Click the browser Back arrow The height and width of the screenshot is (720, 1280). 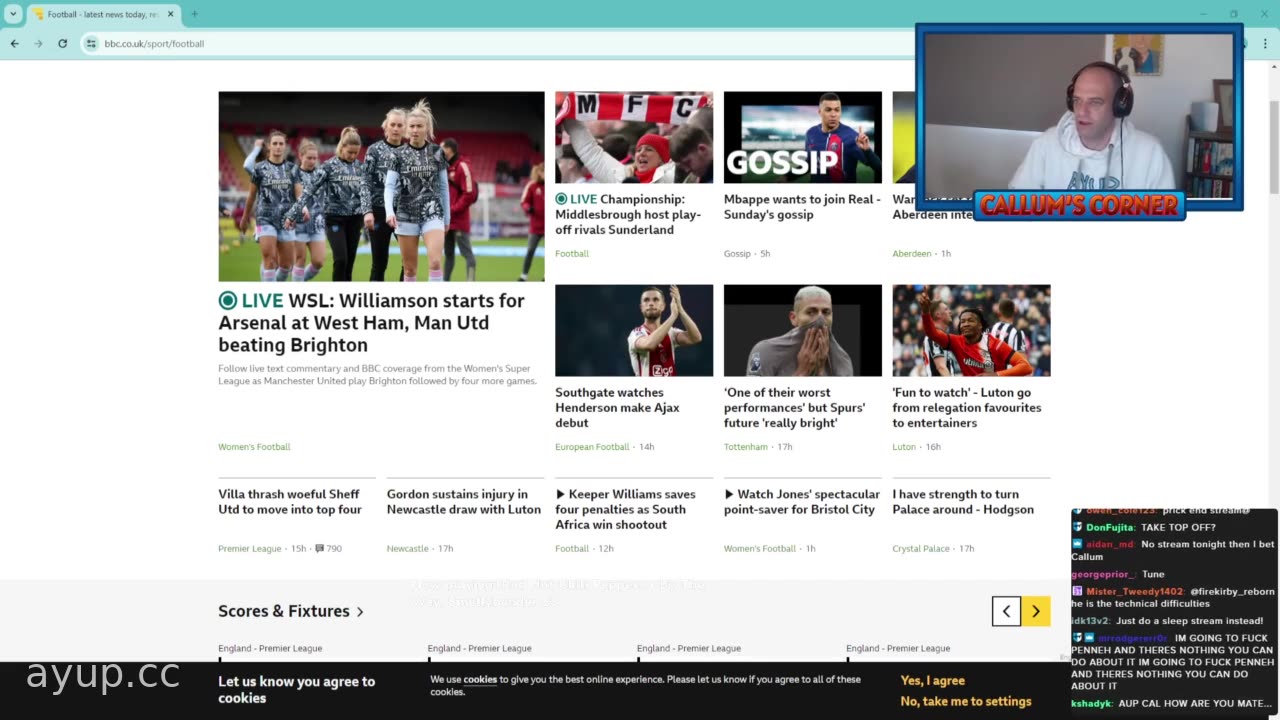coord(15,44)
